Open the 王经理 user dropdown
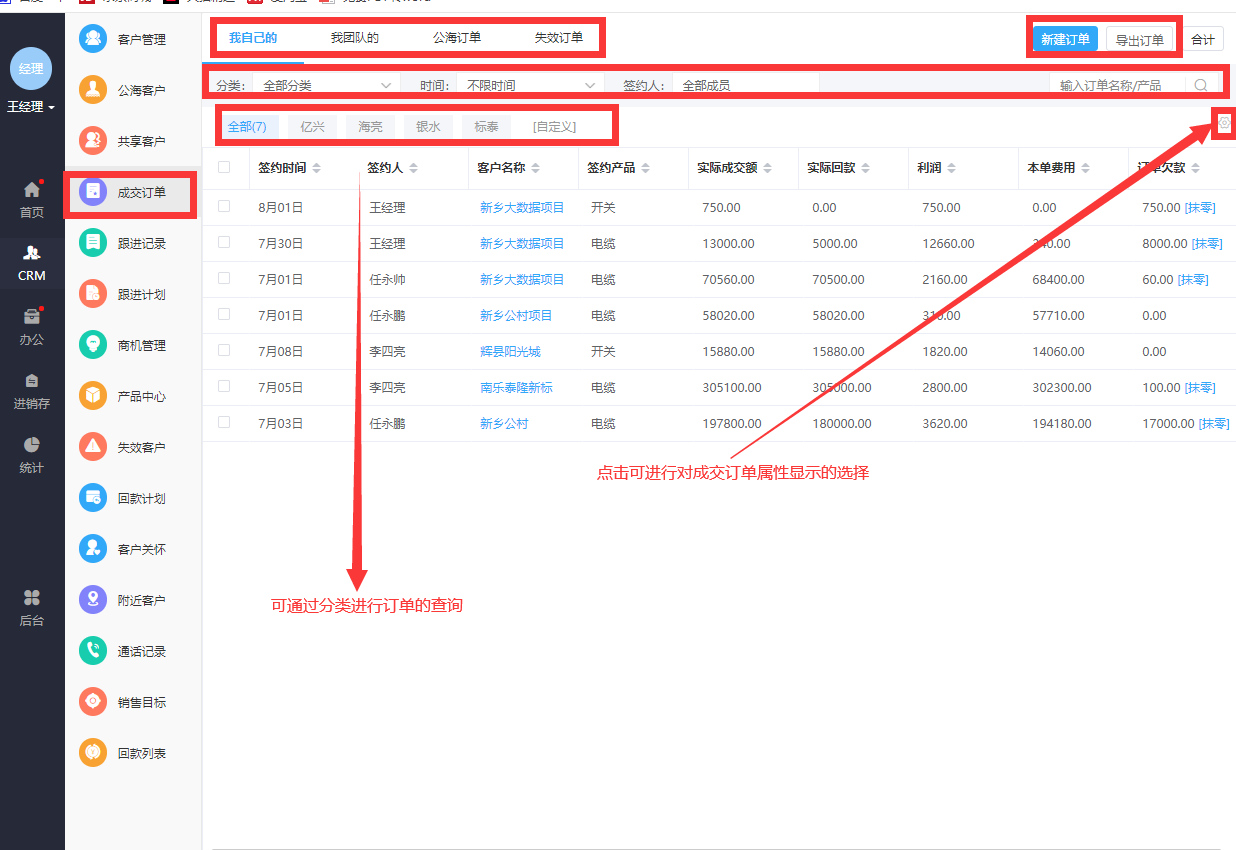 point(31,106)
